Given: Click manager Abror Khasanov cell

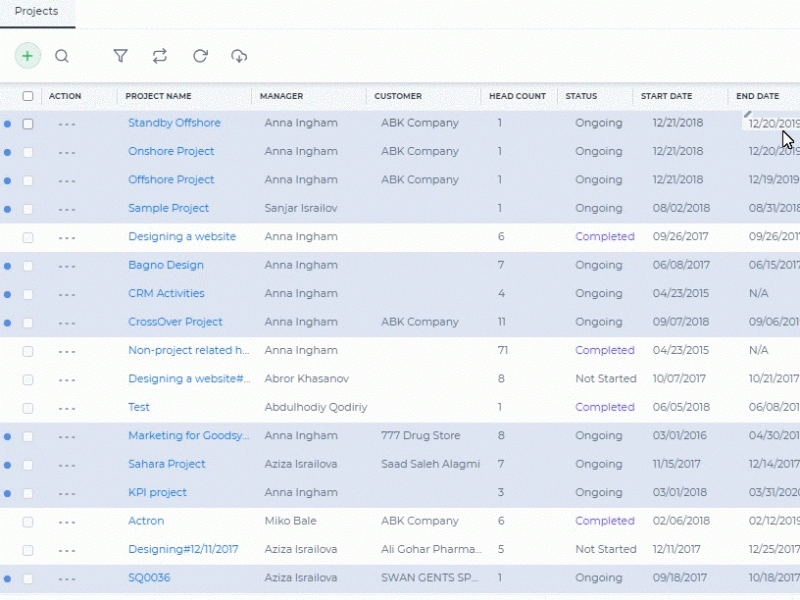Looking at the screenshot, I should [307, 379].
